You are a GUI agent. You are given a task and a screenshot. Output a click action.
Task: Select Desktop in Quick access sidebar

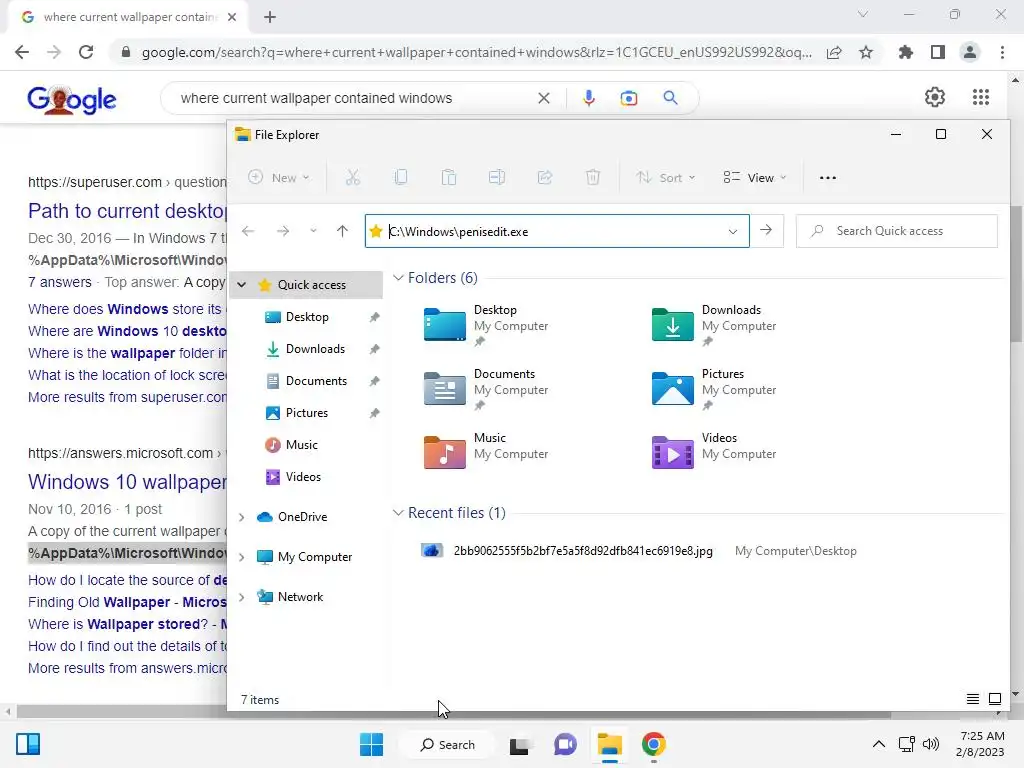pyautogui.click(x=306, y=317)
